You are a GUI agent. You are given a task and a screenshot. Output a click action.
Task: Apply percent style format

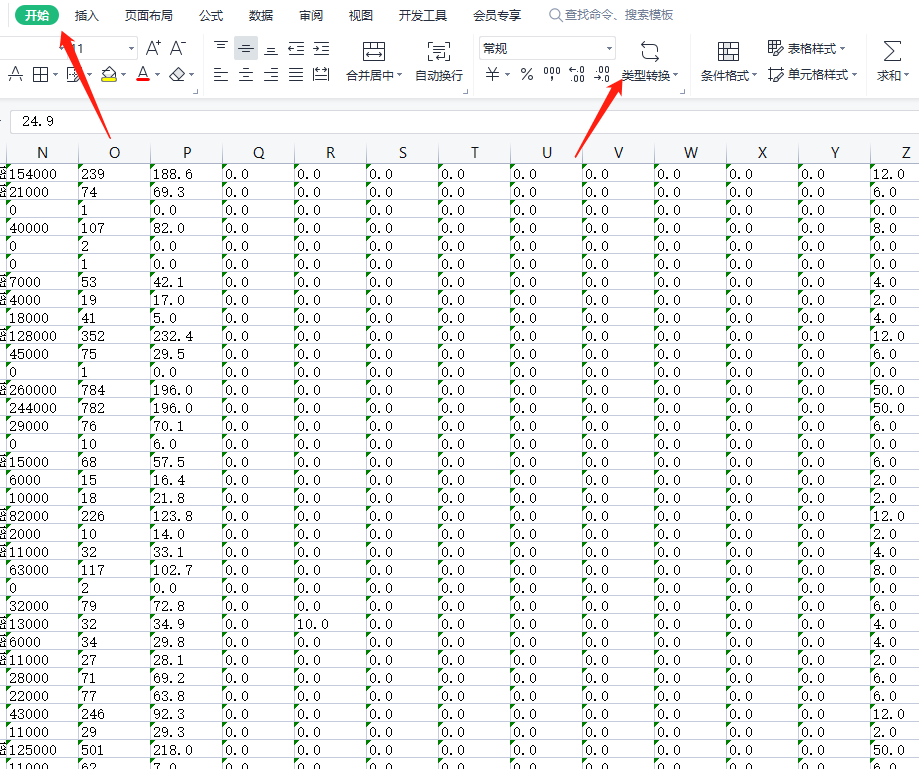click(527, 74)
